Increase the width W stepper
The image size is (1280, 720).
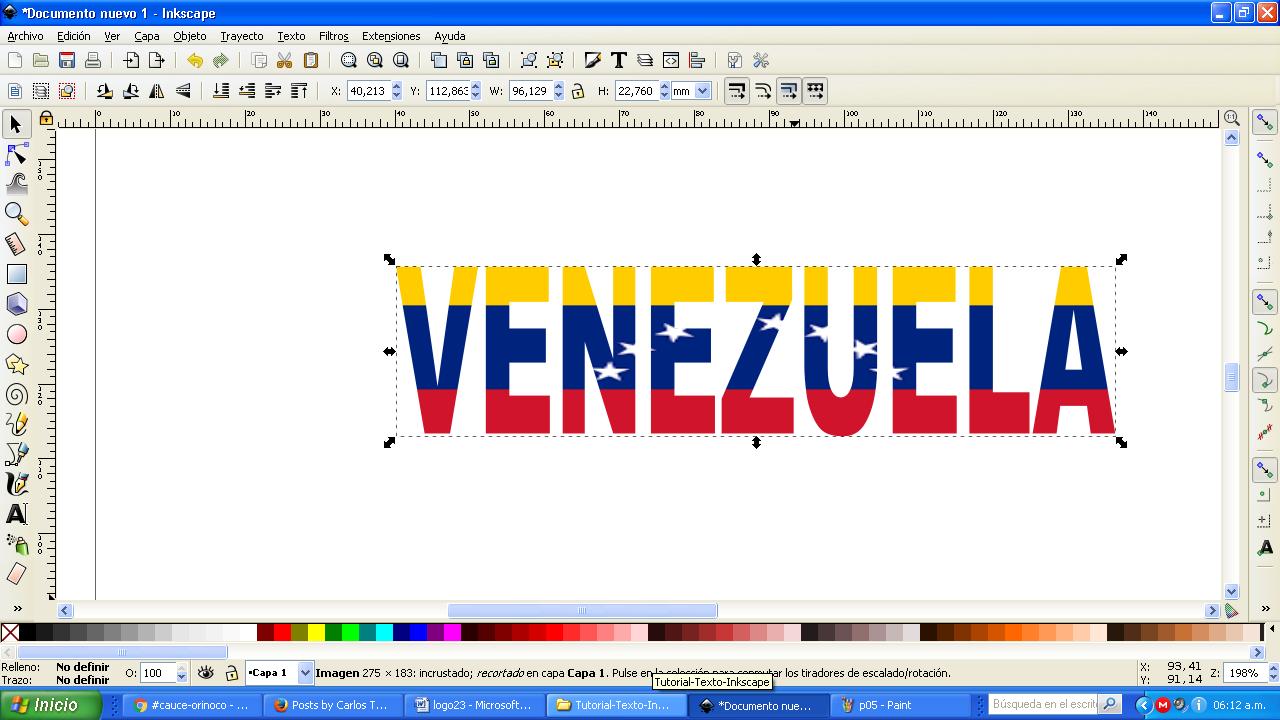tap(558, 86)
